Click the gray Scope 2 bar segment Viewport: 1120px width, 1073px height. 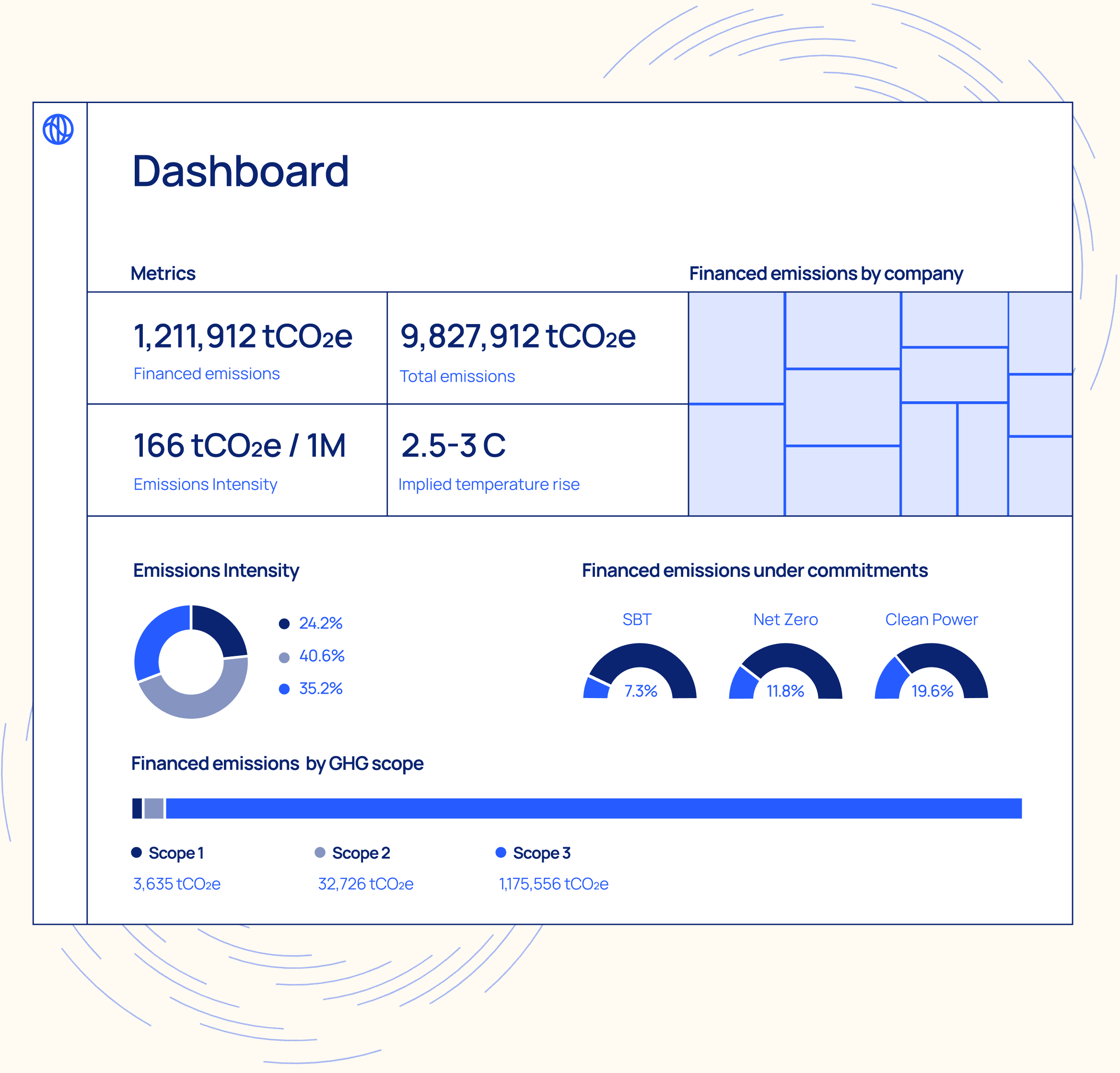coord(154,808)
